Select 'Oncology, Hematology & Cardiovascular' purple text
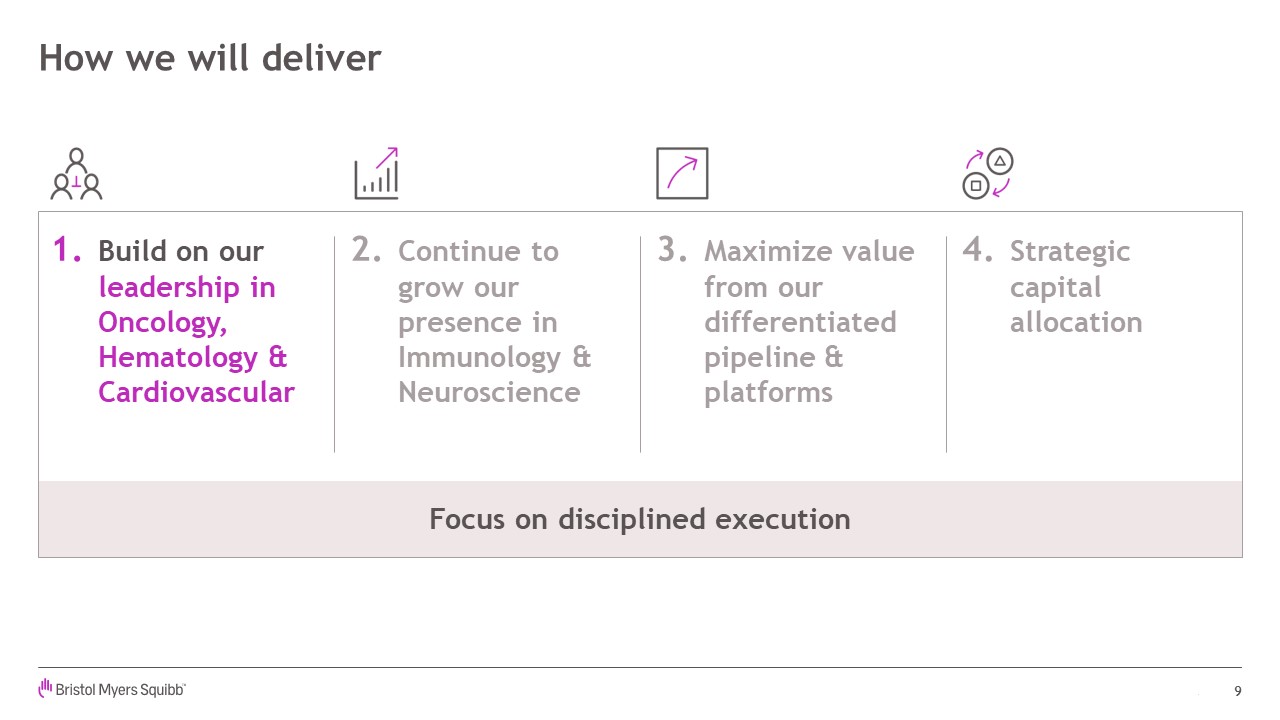This screenshot has width=1280, height=720. pyautogui.click(x=196, y=357)
